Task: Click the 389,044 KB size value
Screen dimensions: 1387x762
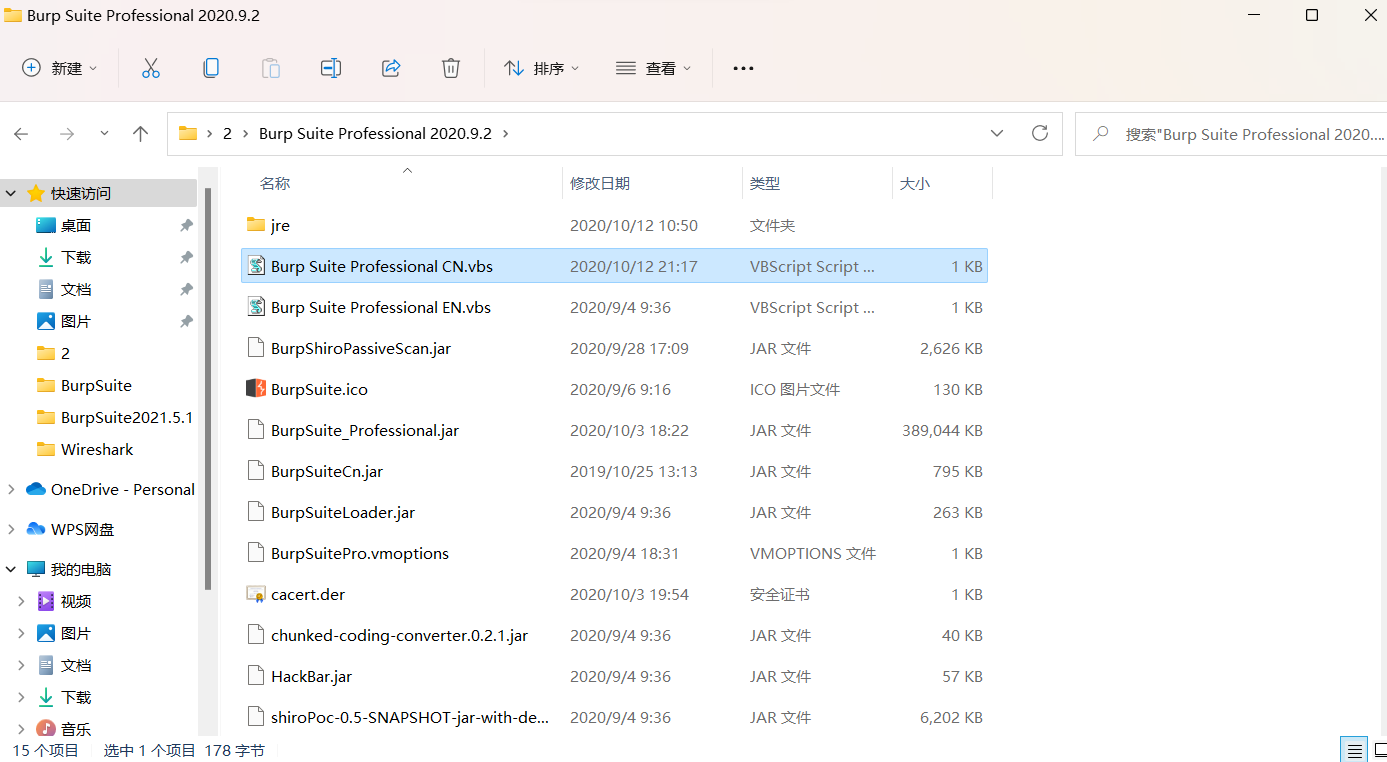Action: click(x=942, y=431)
